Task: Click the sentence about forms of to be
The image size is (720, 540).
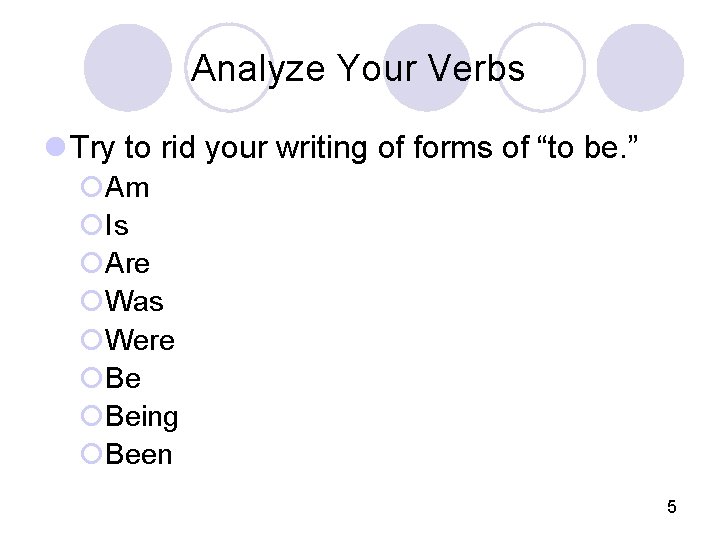Action: pos(354,148)
